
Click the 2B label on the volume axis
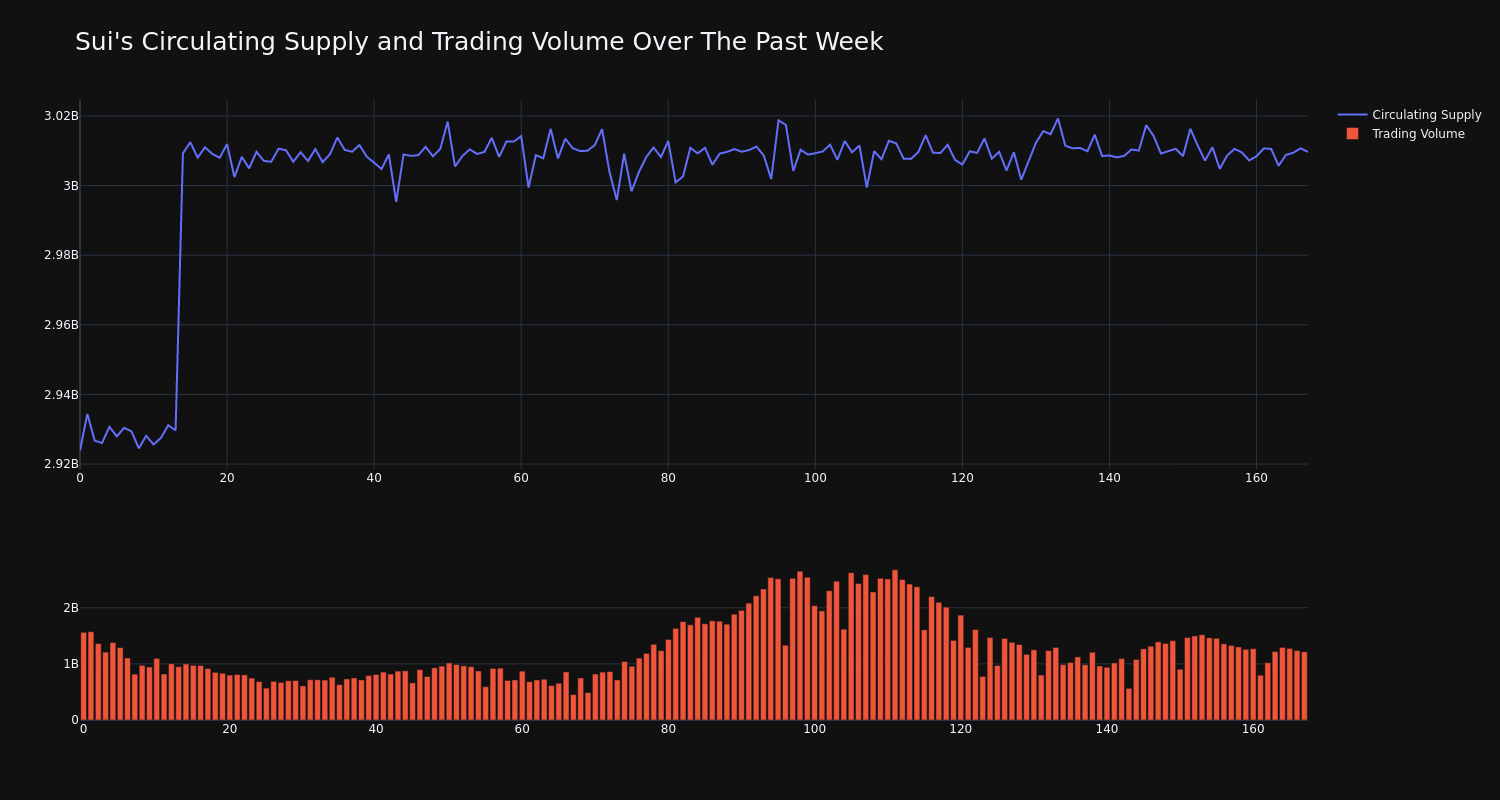(x=70, y=608)
